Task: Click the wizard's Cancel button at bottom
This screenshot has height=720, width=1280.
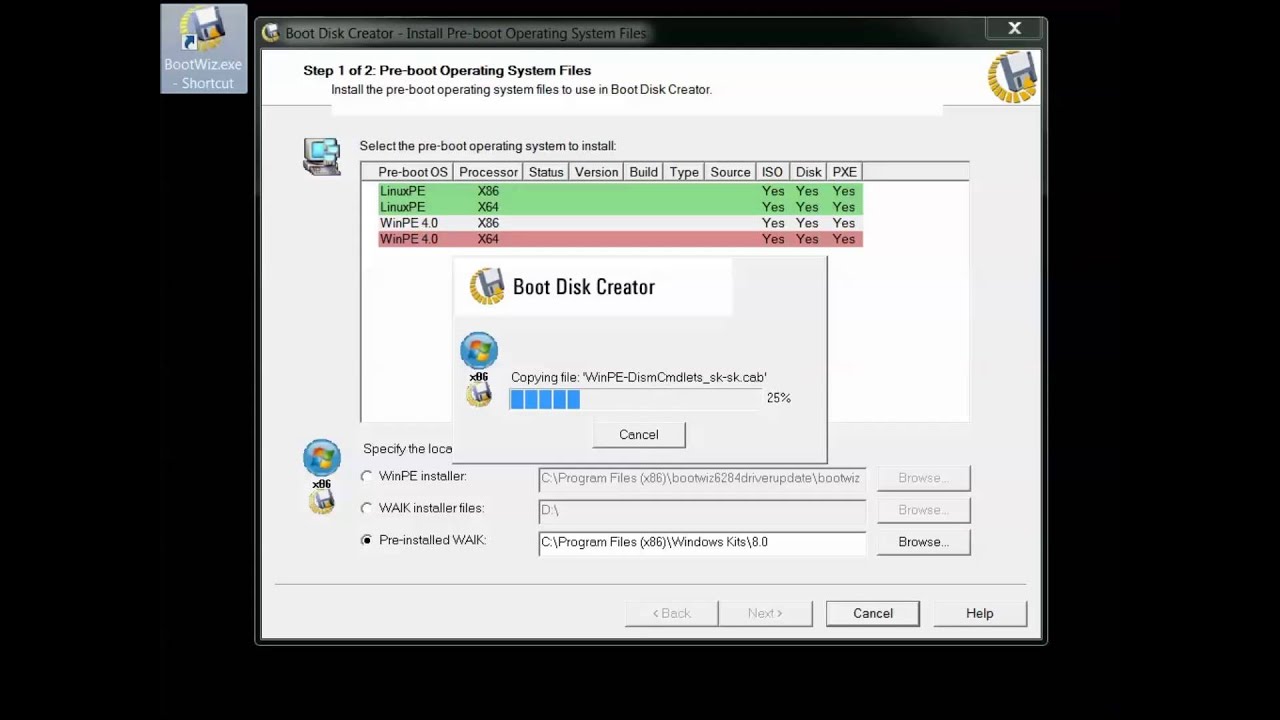Action: 873,614
